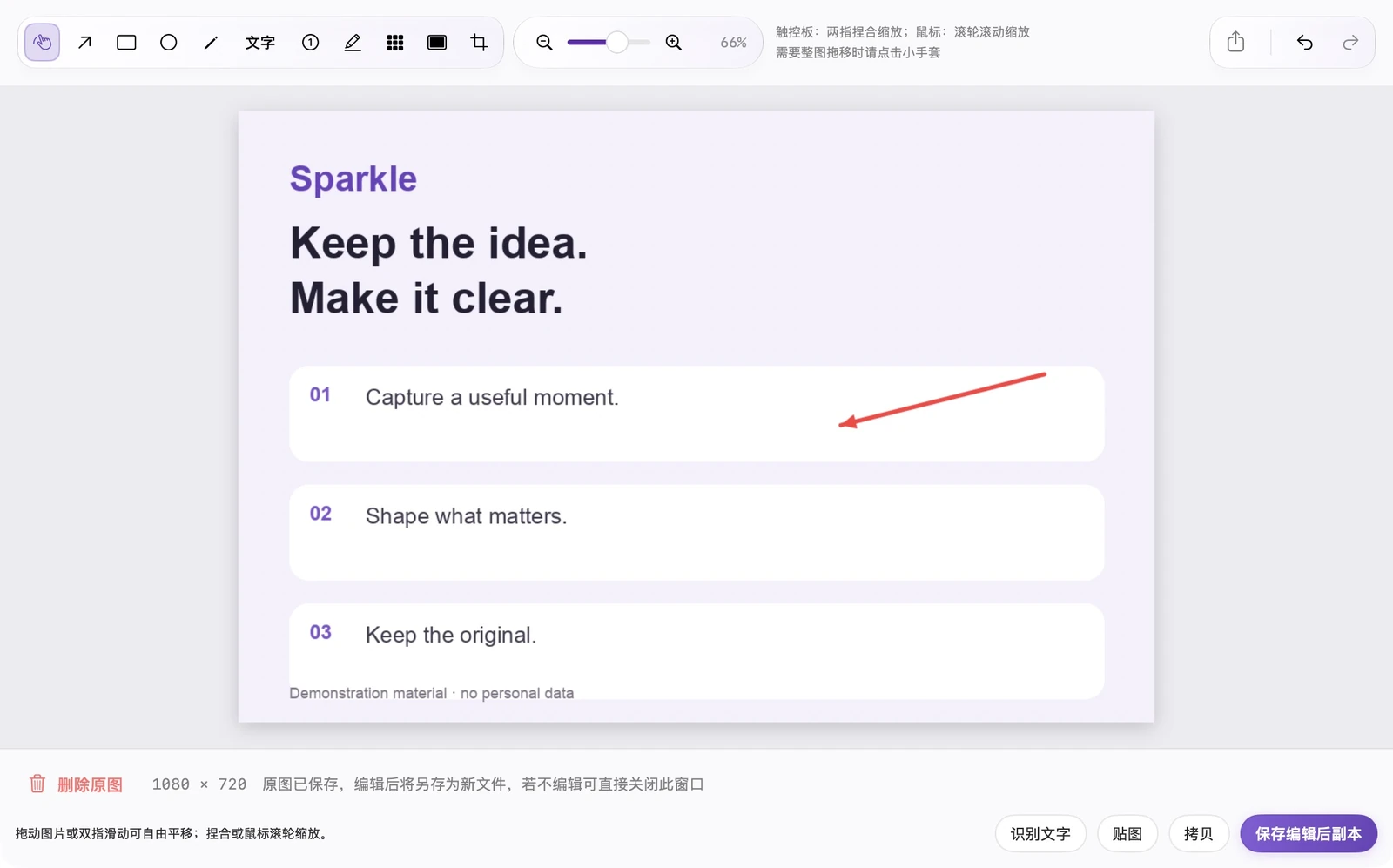The width and height of the screenshot is (1393, 868).
Task: Select the crop tool
Action: 479,43
